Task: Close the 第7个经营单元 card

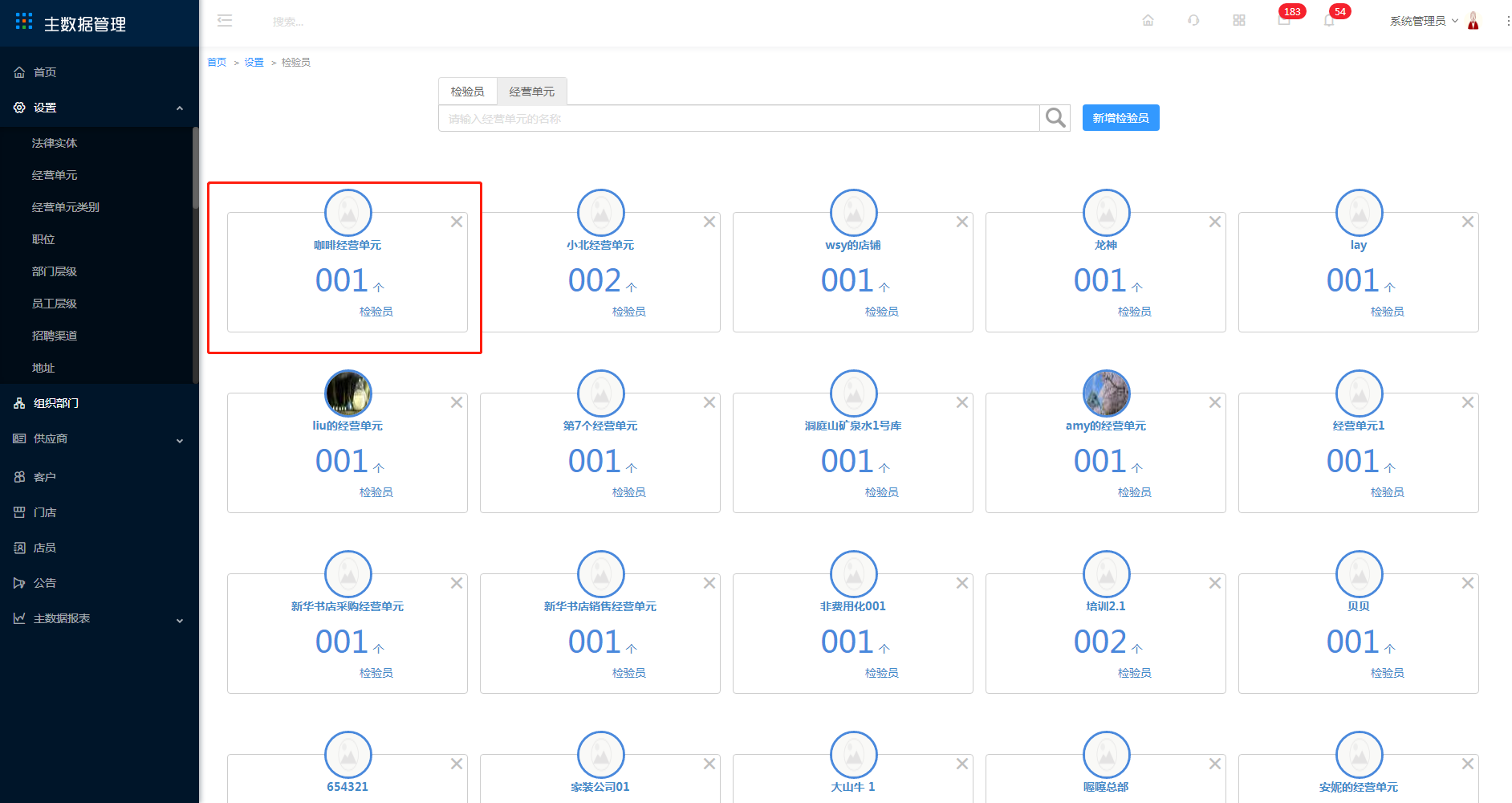Action: coord(709,402)
